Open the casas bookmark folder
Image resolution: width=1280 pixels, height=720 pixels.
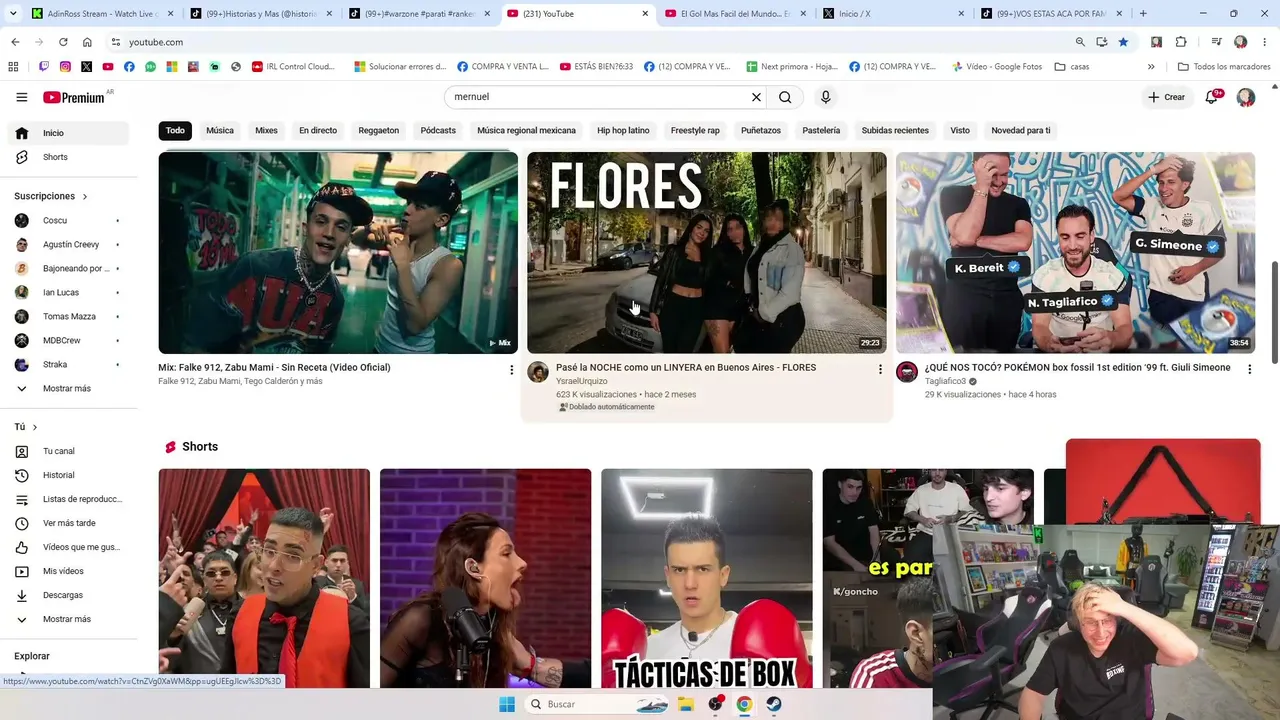[x=1072, y=67]
